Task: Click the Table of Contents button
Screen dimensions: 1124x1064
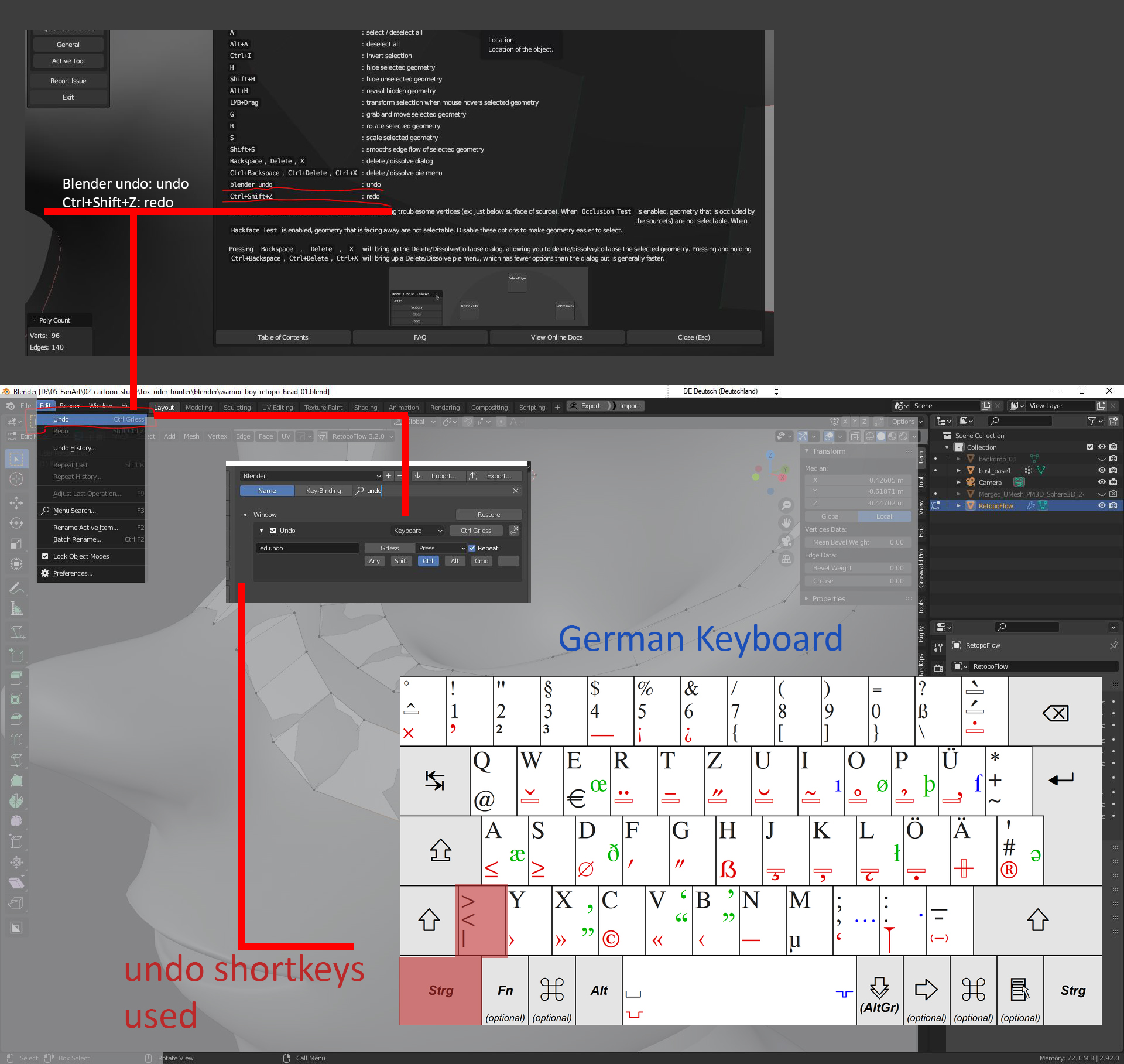Action: coord(283,337)
